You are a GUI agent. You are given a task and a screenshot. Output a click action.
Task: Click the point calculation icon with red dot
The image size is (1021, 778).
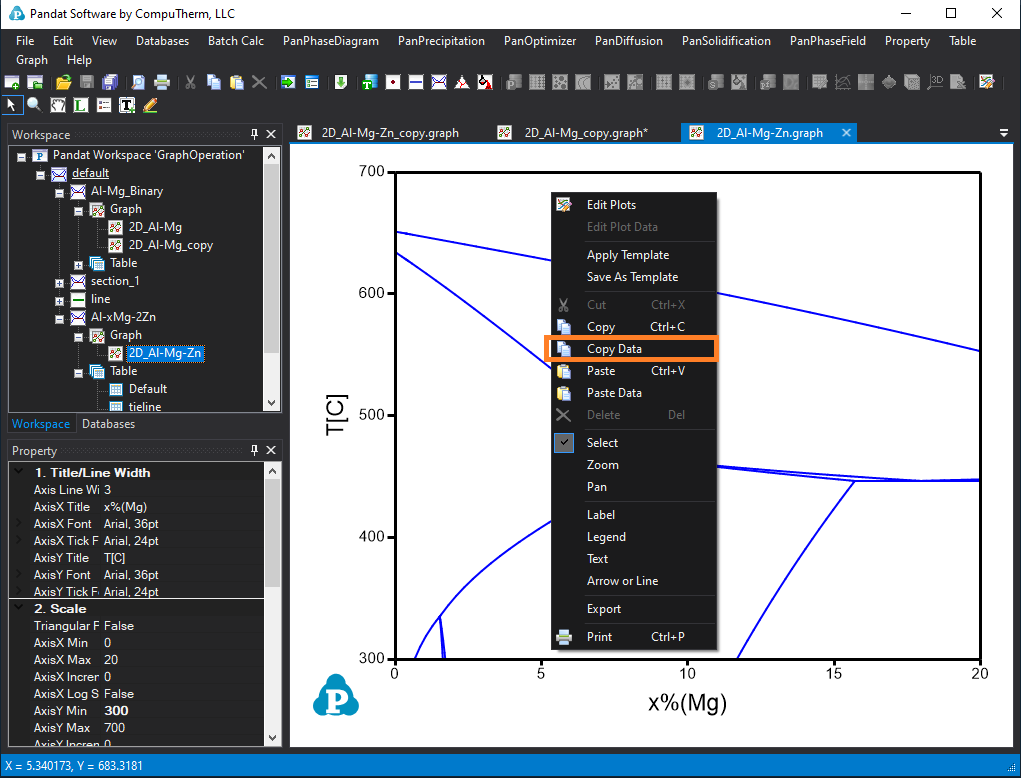pyautogui.click(x=393, y=82)
